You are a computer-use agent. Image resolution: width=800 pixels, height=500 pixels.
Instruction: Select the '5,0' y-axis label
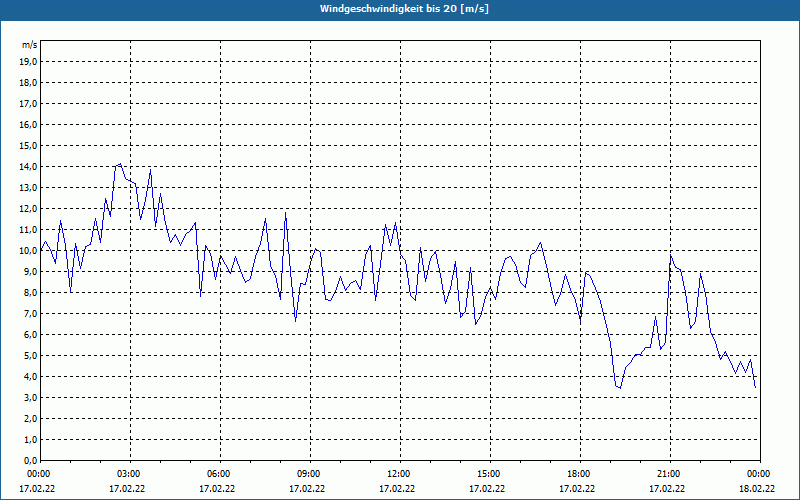point(31,356)
